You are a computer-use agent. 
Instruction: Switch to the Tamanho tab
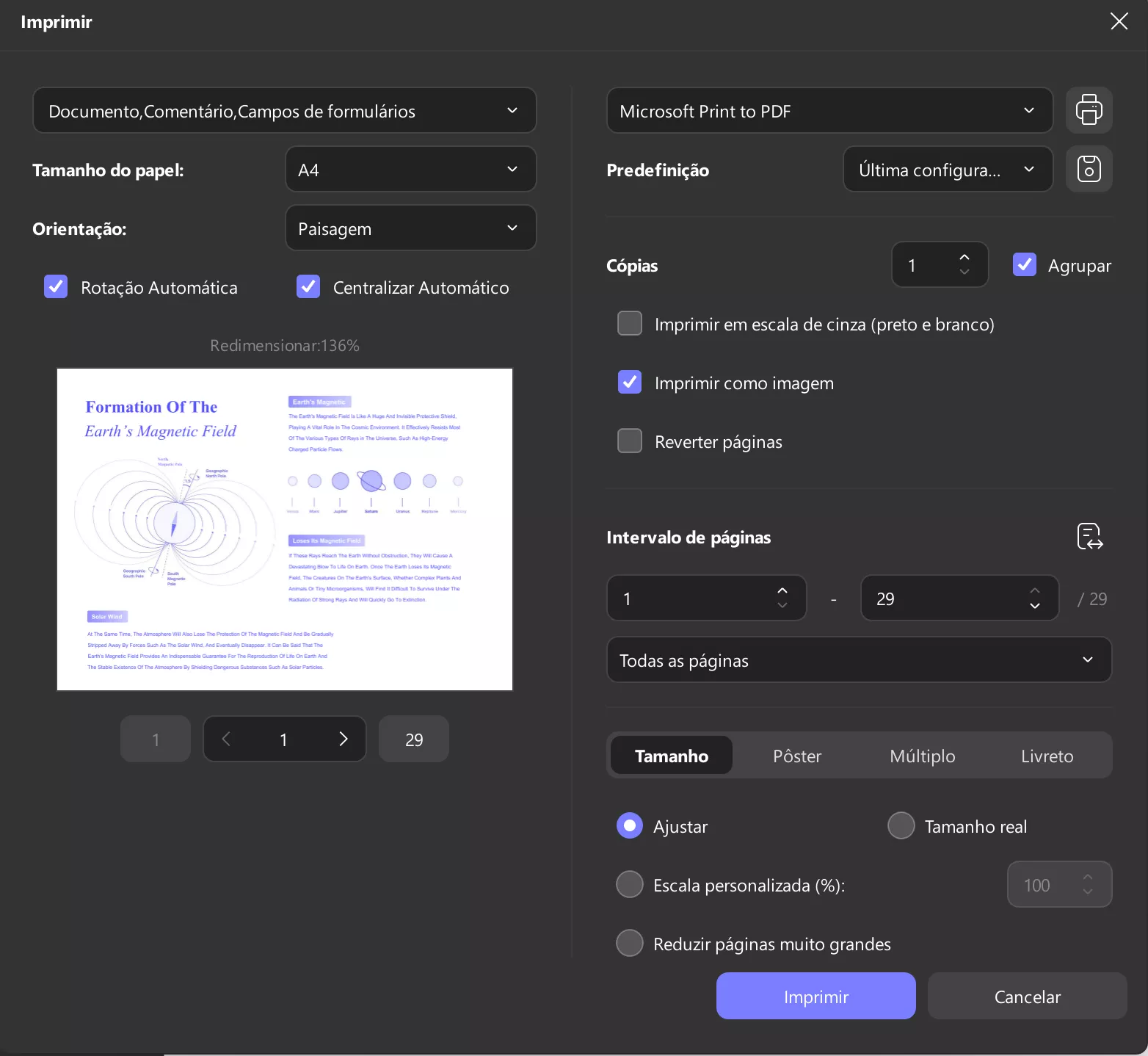(672, 755)
